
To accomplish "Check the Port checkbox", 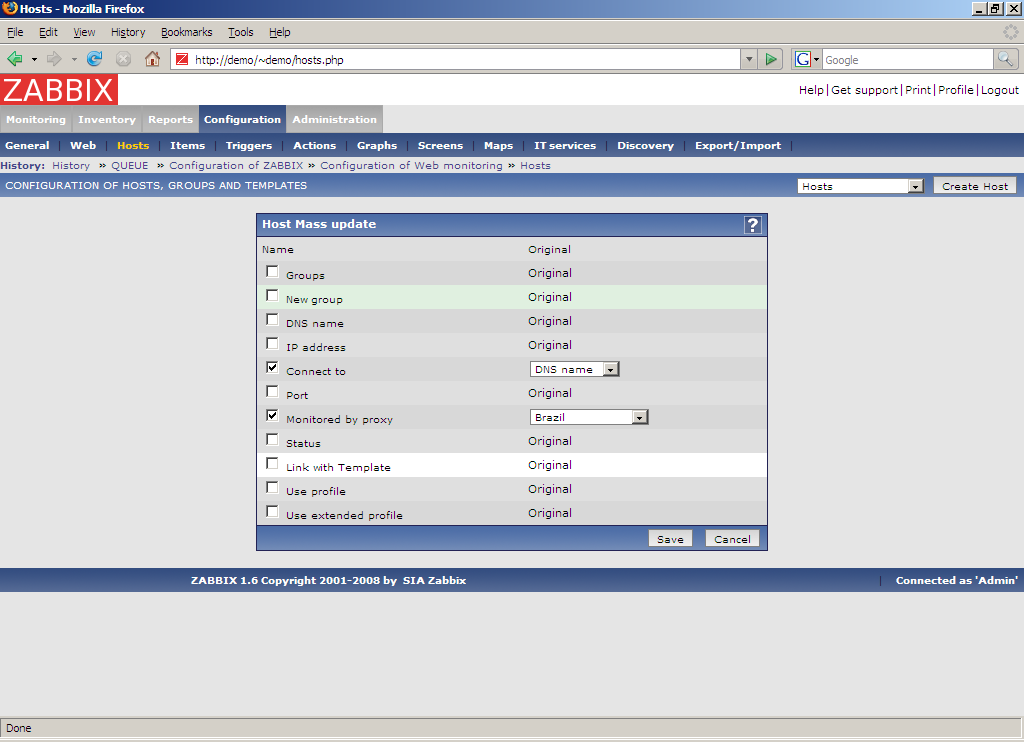I will pos(272,392).
